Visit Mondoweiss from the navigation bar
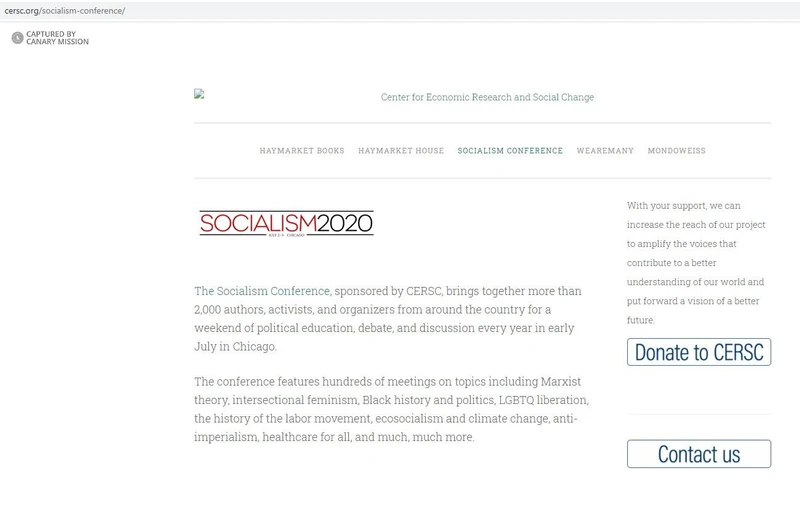 click(x=676, y=151)
